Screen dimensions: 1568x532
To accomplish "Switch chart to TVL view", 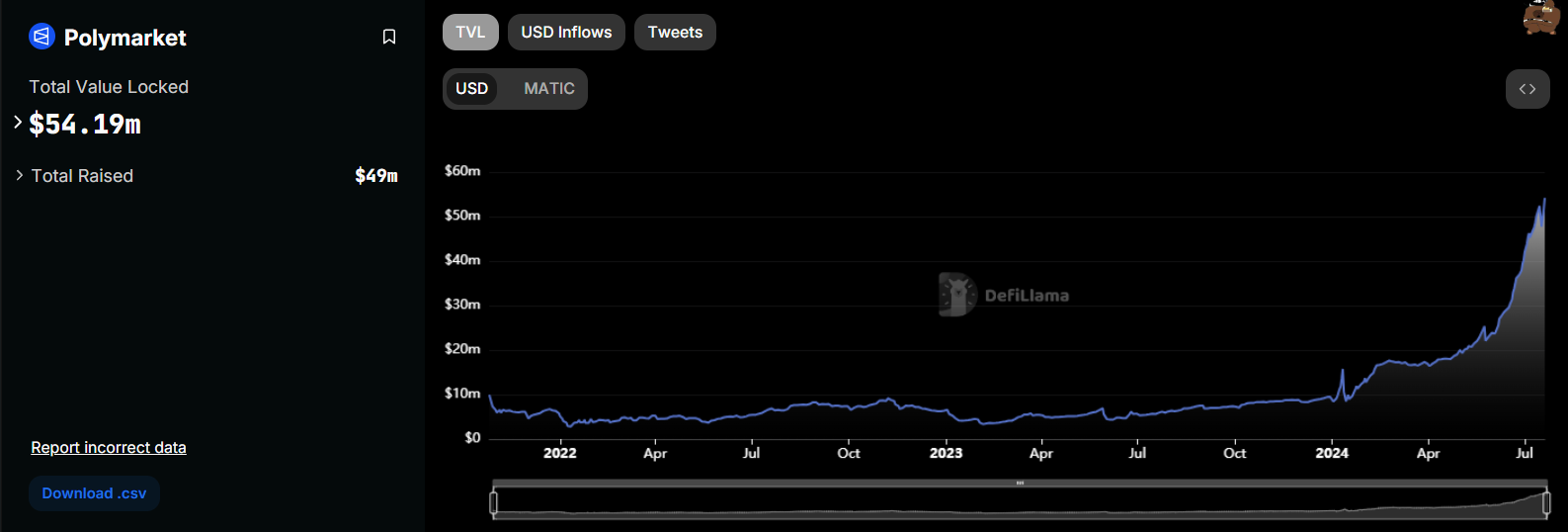I will 470,32.
